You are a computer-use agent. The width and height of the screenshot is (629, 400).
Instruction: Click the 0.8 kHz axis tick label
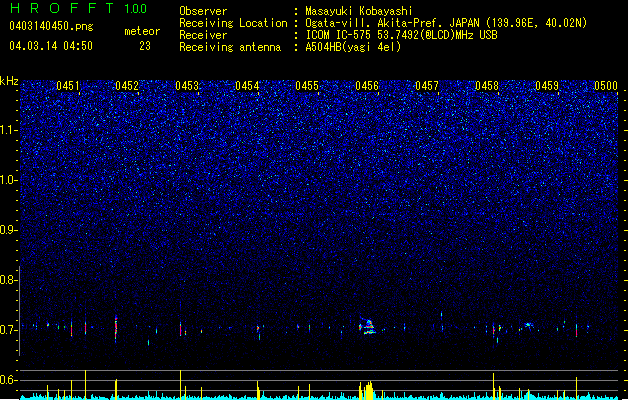coord(8,280)
